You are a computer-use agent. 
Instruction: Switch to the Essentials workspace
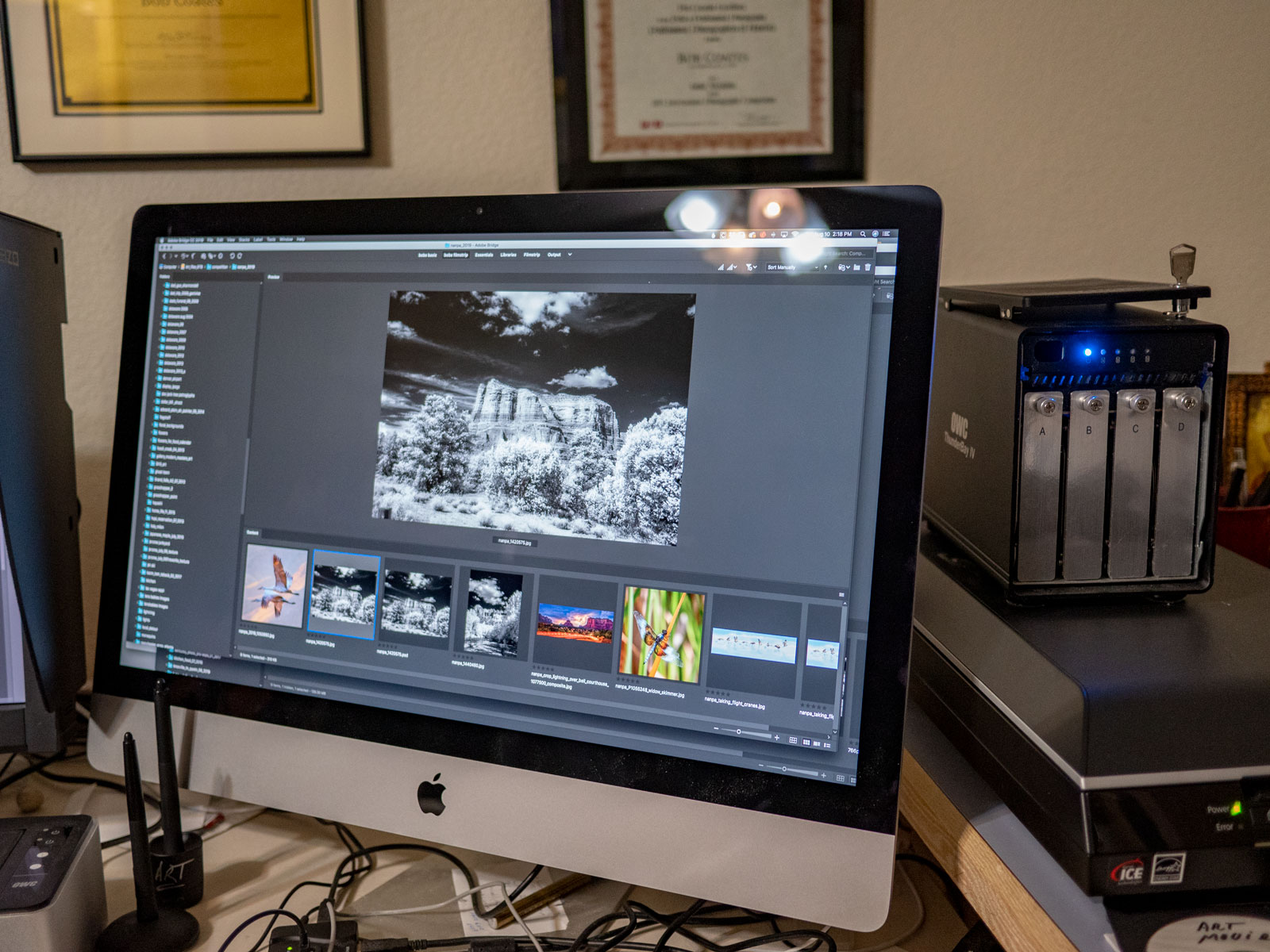click(x=483, y=255)
